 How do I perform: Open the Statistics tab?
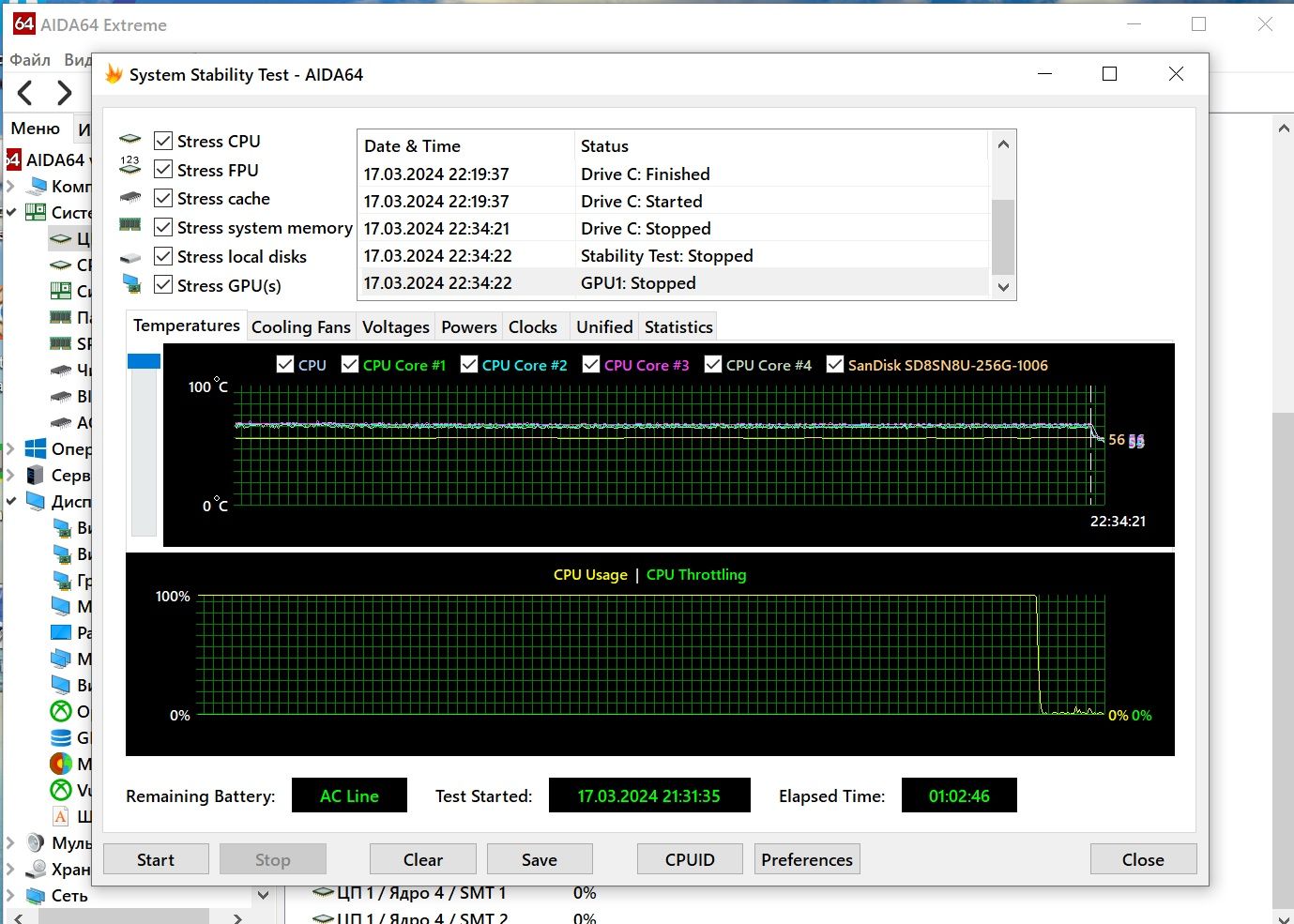point(678,326)
